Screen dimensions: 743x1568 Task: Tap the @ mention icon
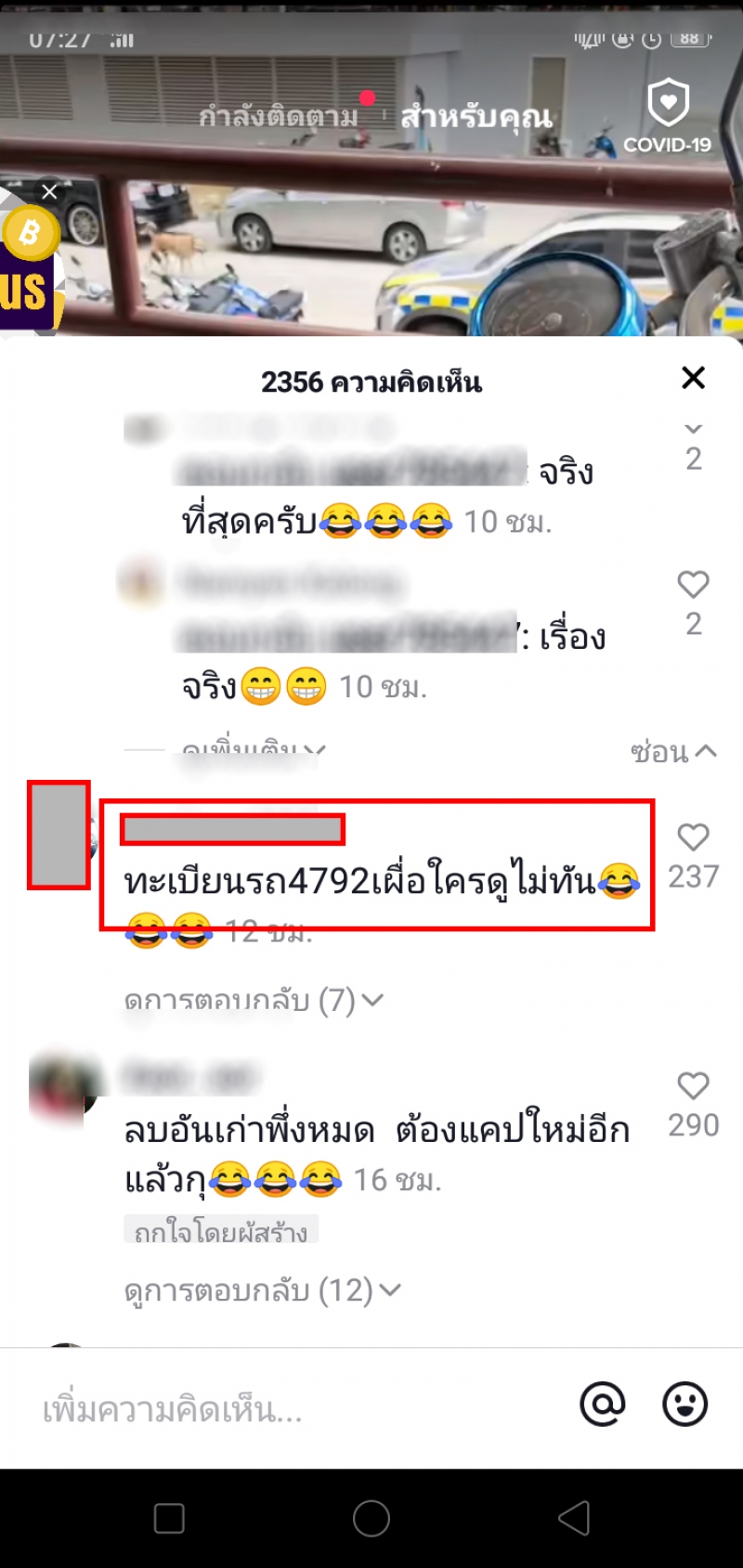[x=603, y=1404]
